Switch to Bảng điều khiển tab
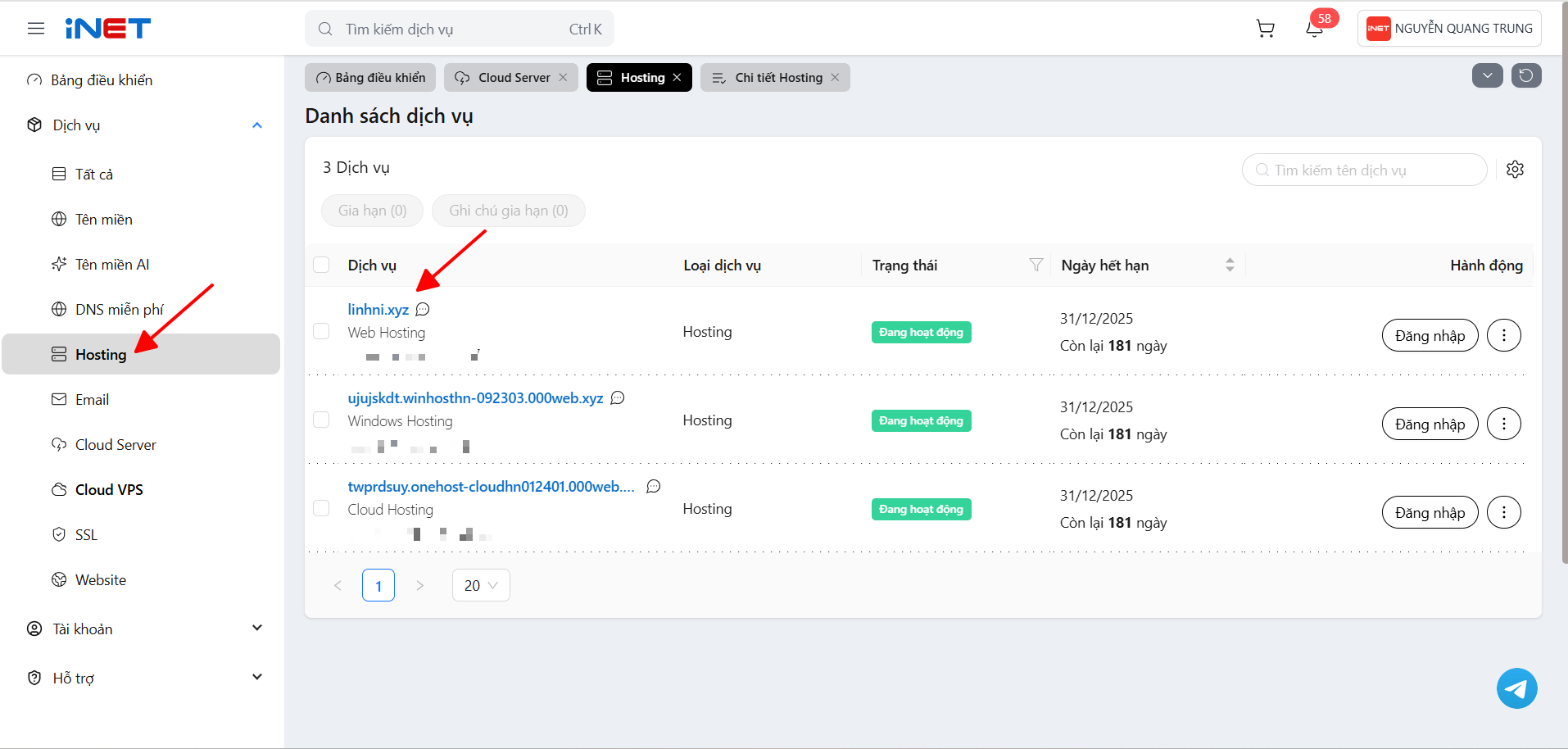The width and height of the screenshot is (1568, 749). tap(370, 77)
